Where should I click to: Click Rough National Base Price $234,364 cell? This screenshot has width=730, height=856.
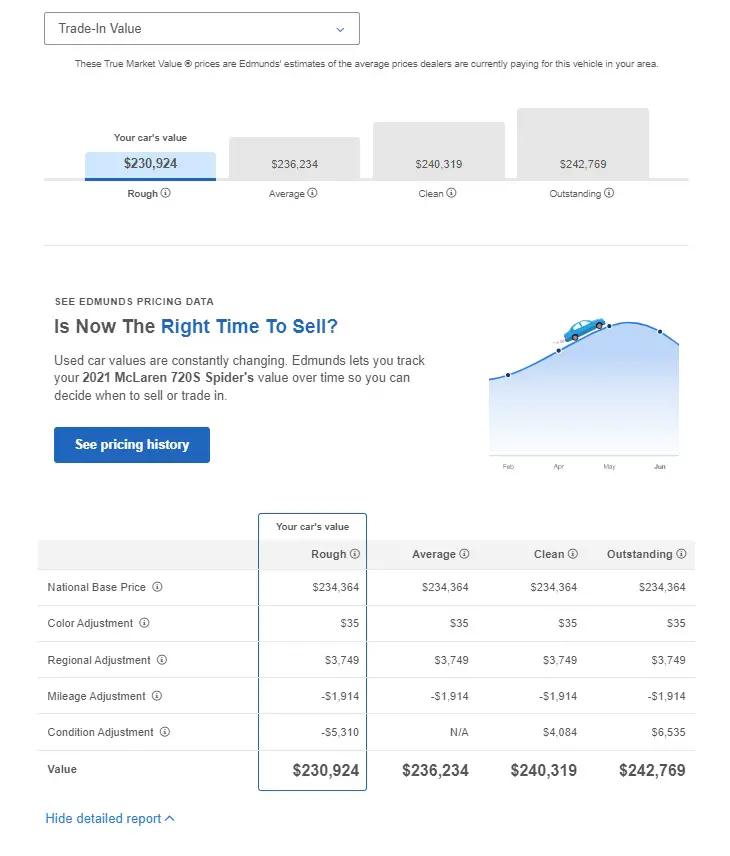[336, 587]
